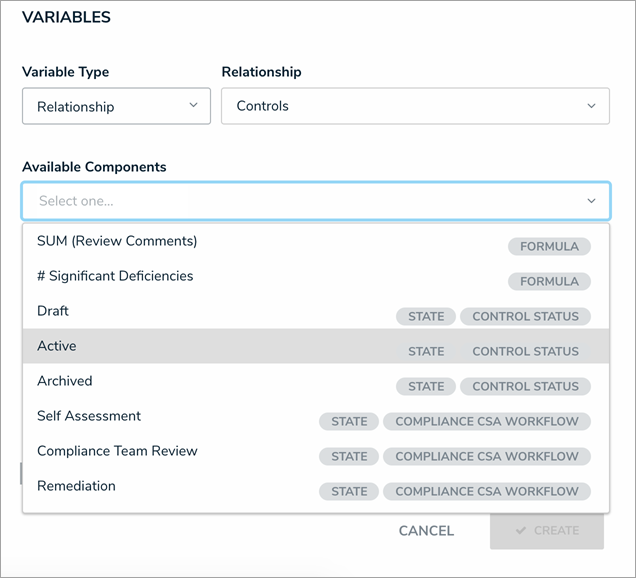Click the CONTROL STATUS tag on Draft
Viewport: 636px width, 578px height.
[525, 316]
